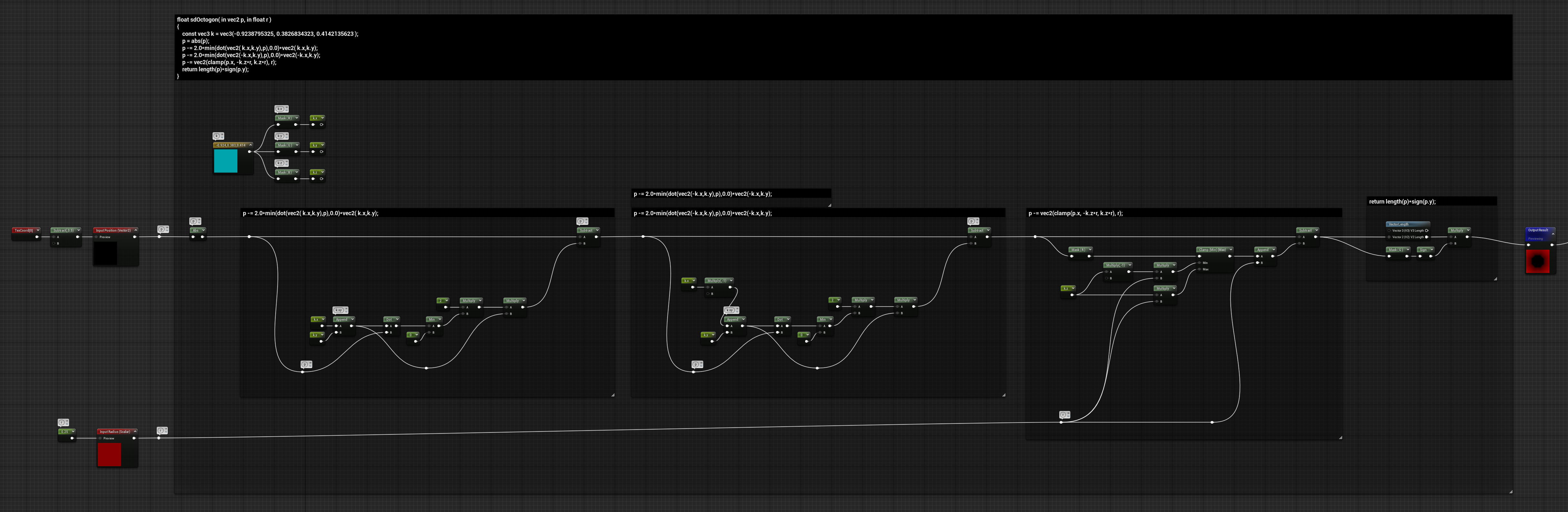Open the p bubble on the reroute after Input Position
Image resolution: width=1568 pixels, height=512 pixels.
click(163, 229)
